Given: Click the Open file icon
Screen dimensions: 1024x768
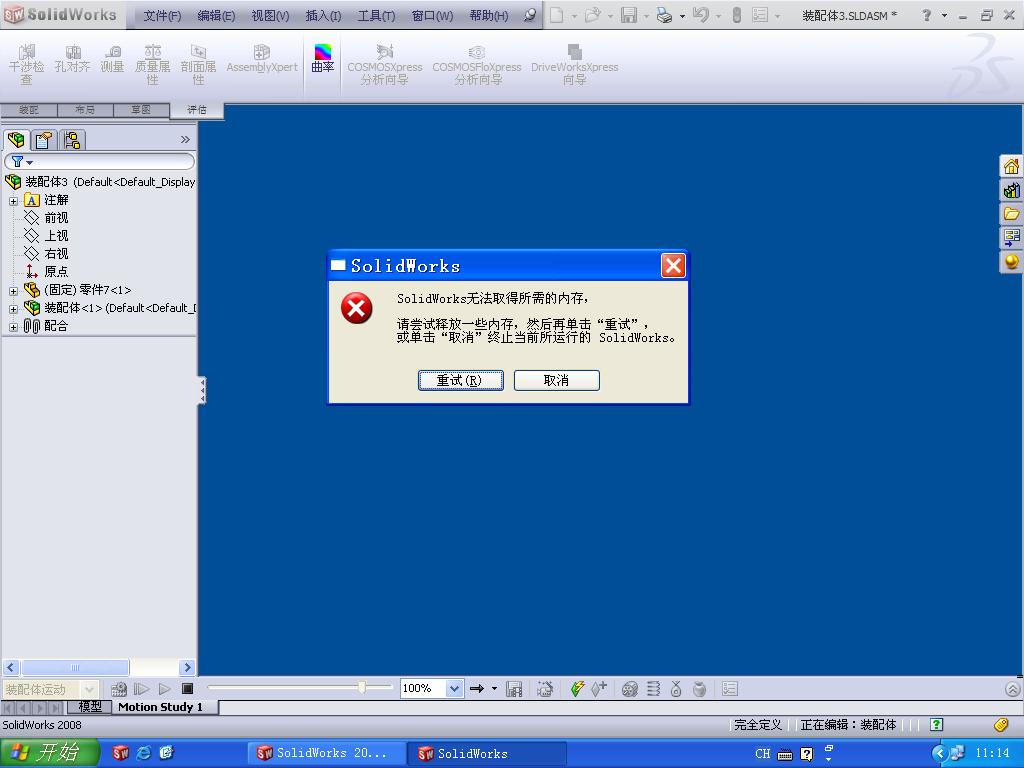Looking at the screenshot, I should tap(592, 15).
